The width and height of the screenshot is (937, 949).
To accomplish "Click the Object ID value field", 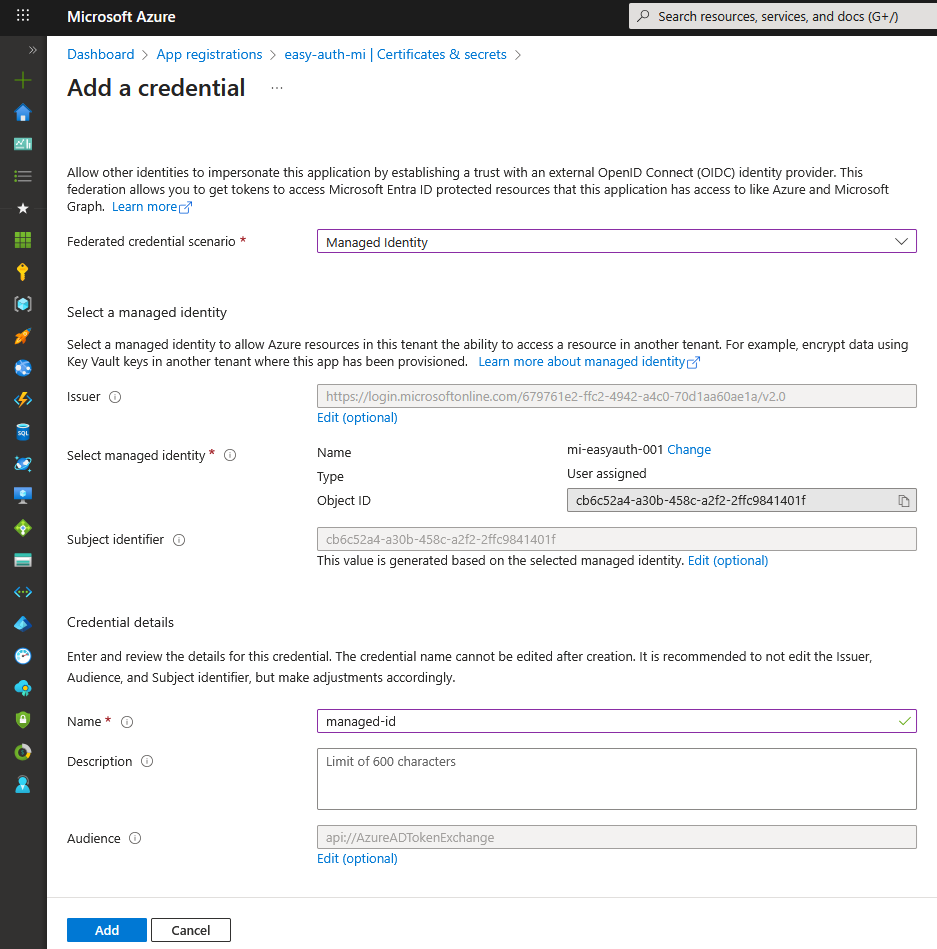I will (x=741, y=501).
